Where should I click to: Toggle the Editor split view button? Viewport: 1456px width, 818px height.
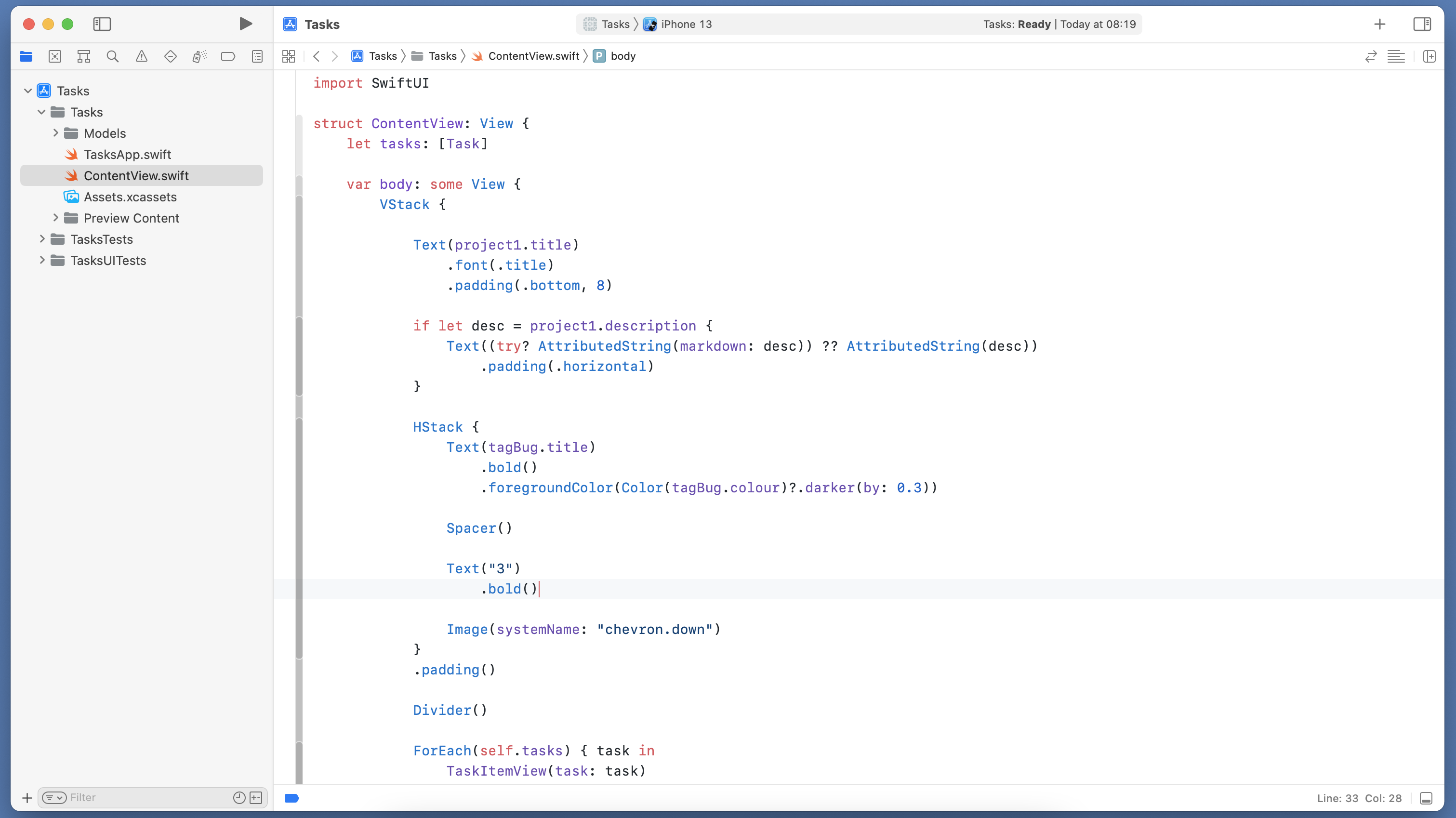coord(1429,55)
